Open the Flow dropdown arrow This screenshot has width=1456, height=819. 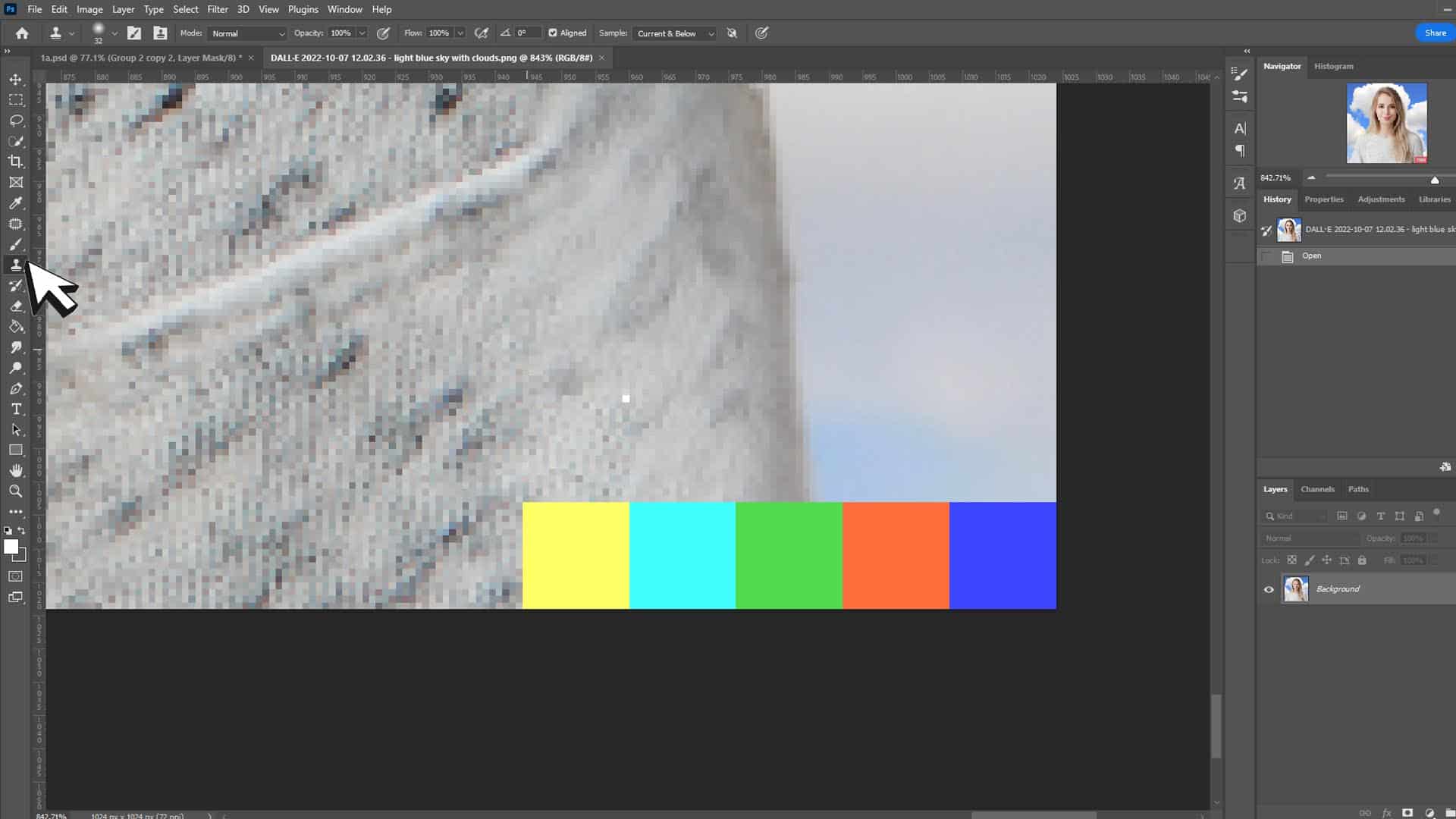(460, 33)
